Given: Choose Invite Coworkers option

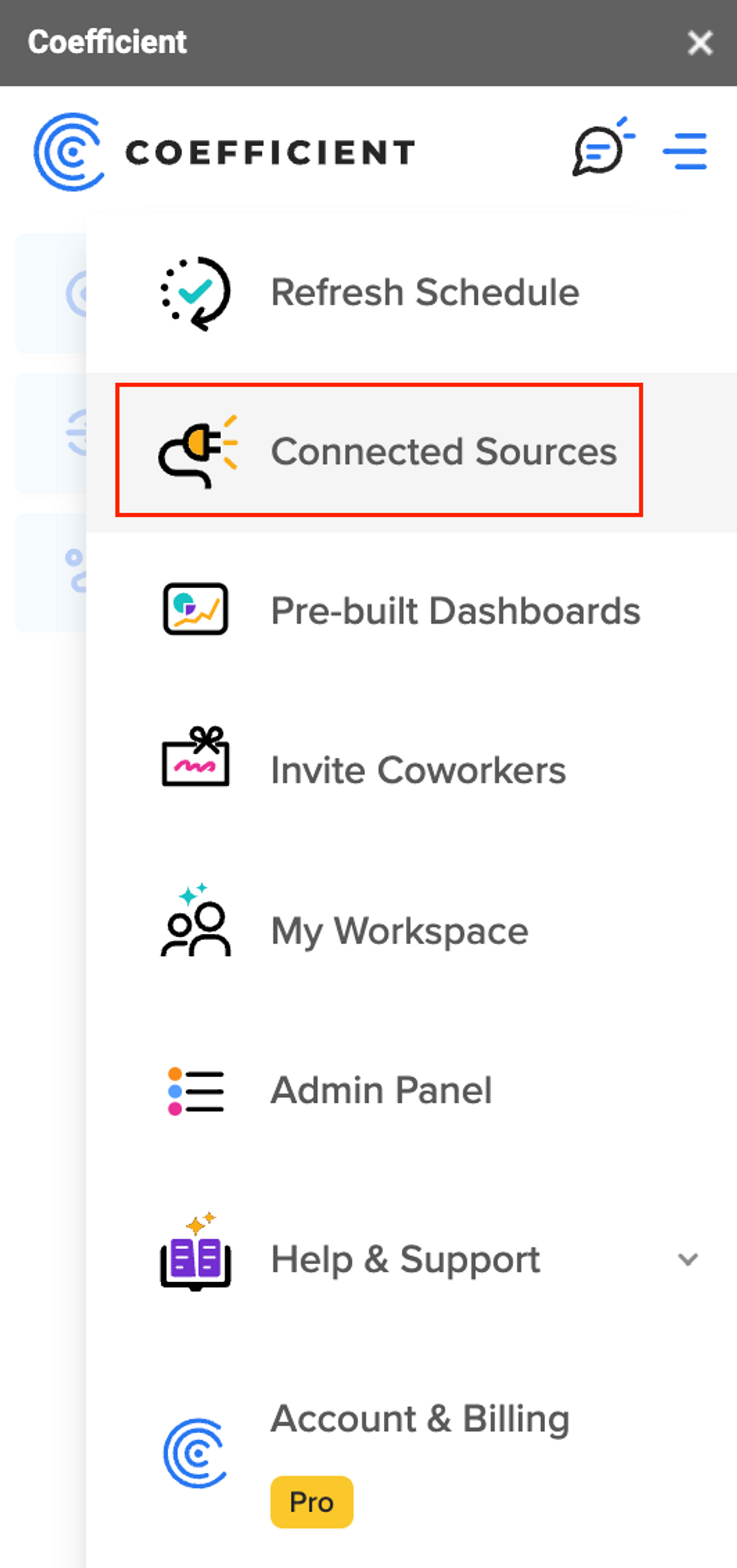Looking at the screenshot, I should pyautogui.click(x=418, y=770).
